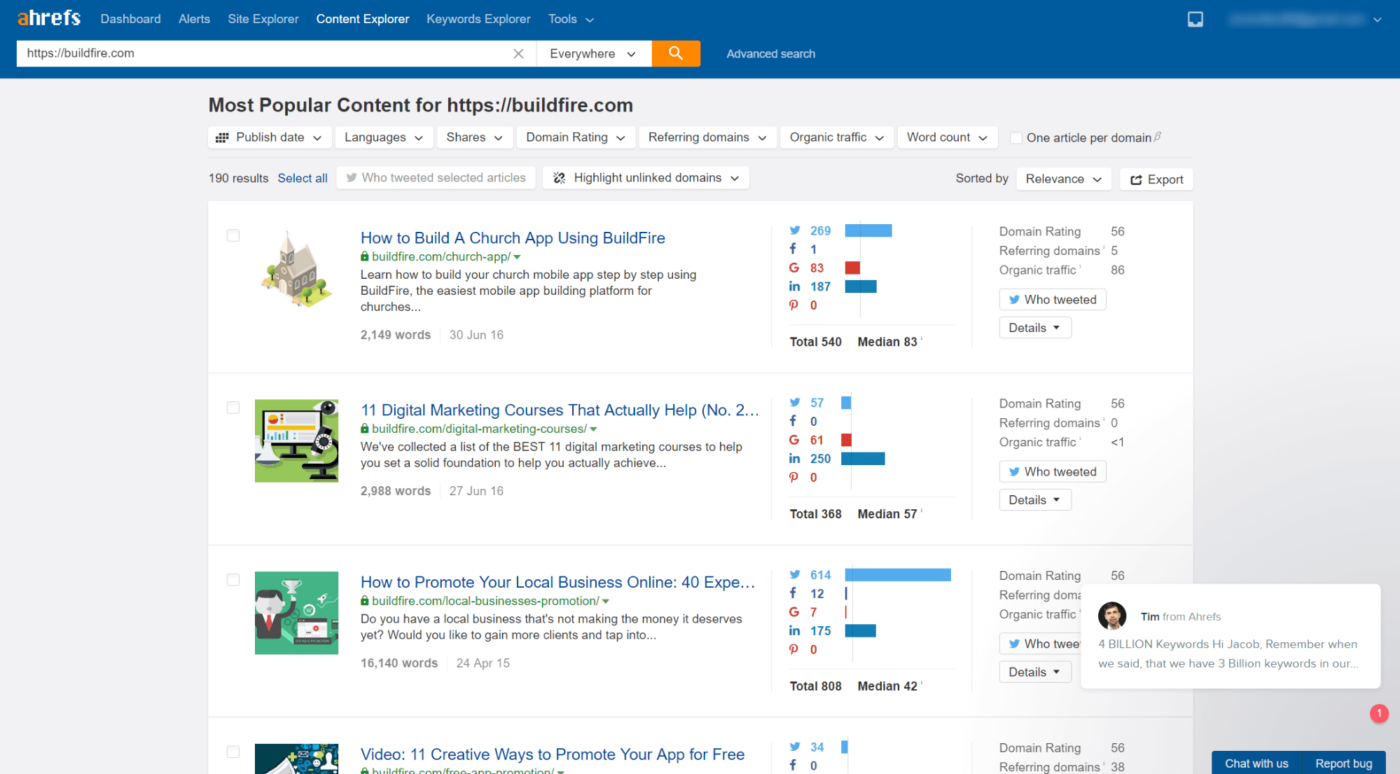
Task: Click the Export arrow icon
Action: [x=1136, y=180]
